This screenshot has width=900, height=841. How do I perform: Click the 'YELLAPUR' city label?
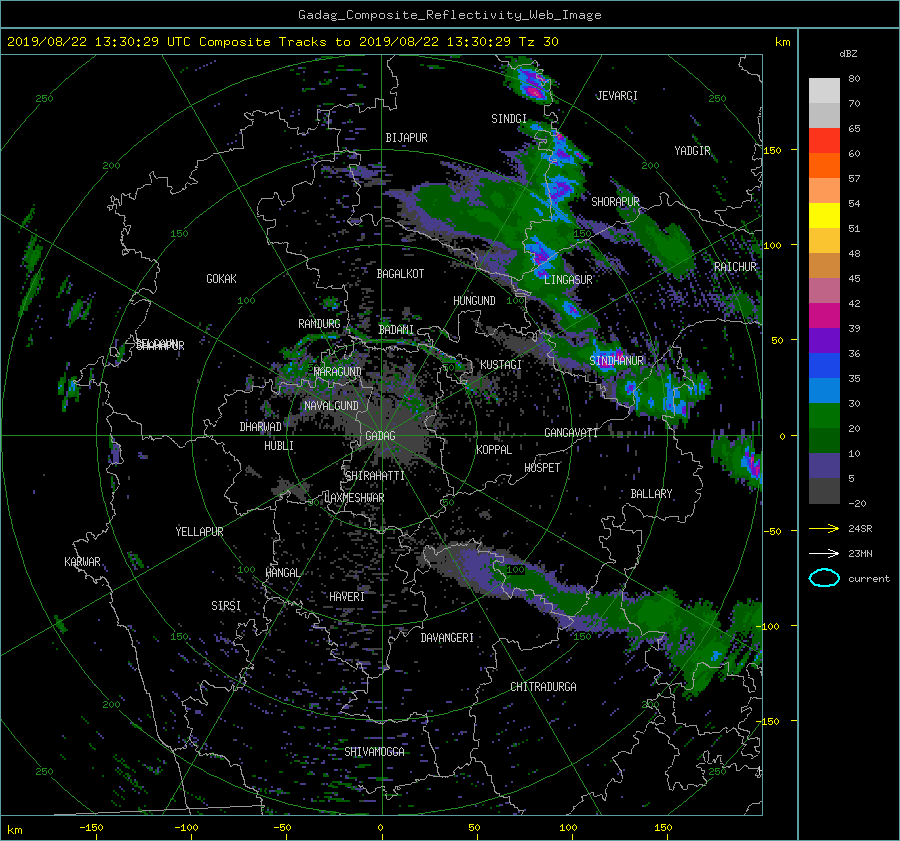click(x=199, y=532)
